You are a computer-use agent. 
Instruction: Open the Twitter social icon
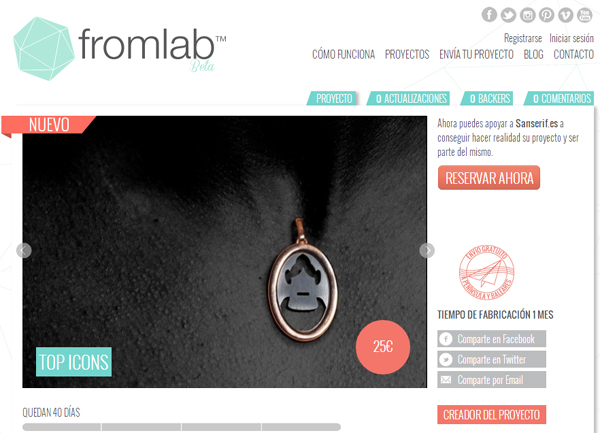click(x=508, y=15)
